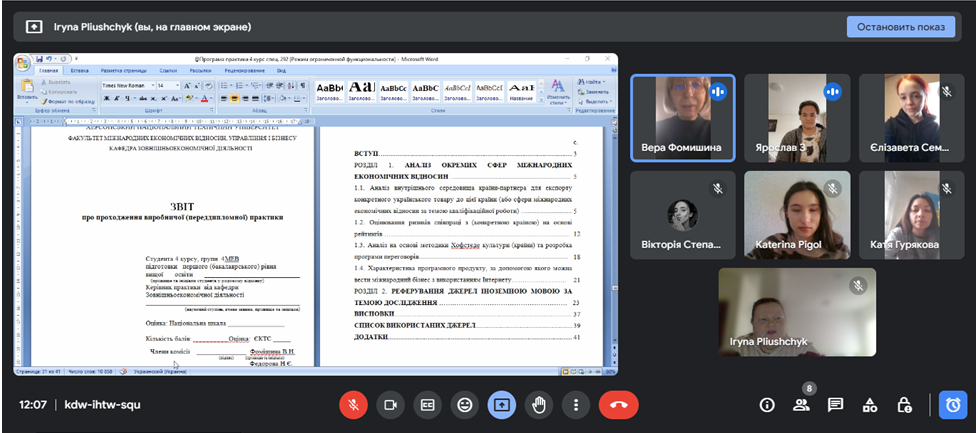Image resolution: width=978 pixels, height=433 pixels.
Task: Click the paragraph shading bucket icon
Action: (x=284, y=99)
